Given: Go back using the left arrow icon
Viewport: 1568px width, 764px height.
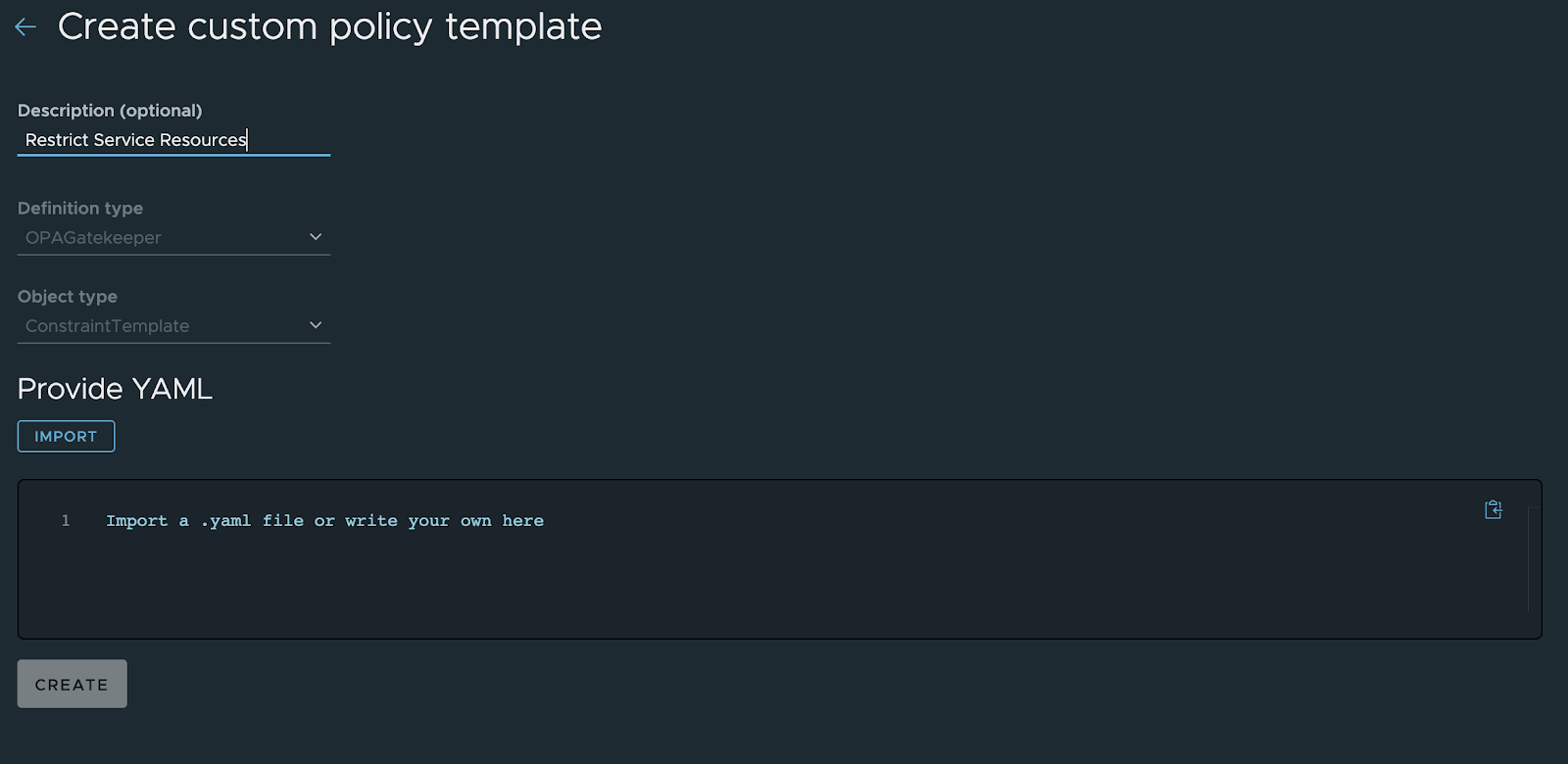Looking at the screenshot, I should (25, 27).
